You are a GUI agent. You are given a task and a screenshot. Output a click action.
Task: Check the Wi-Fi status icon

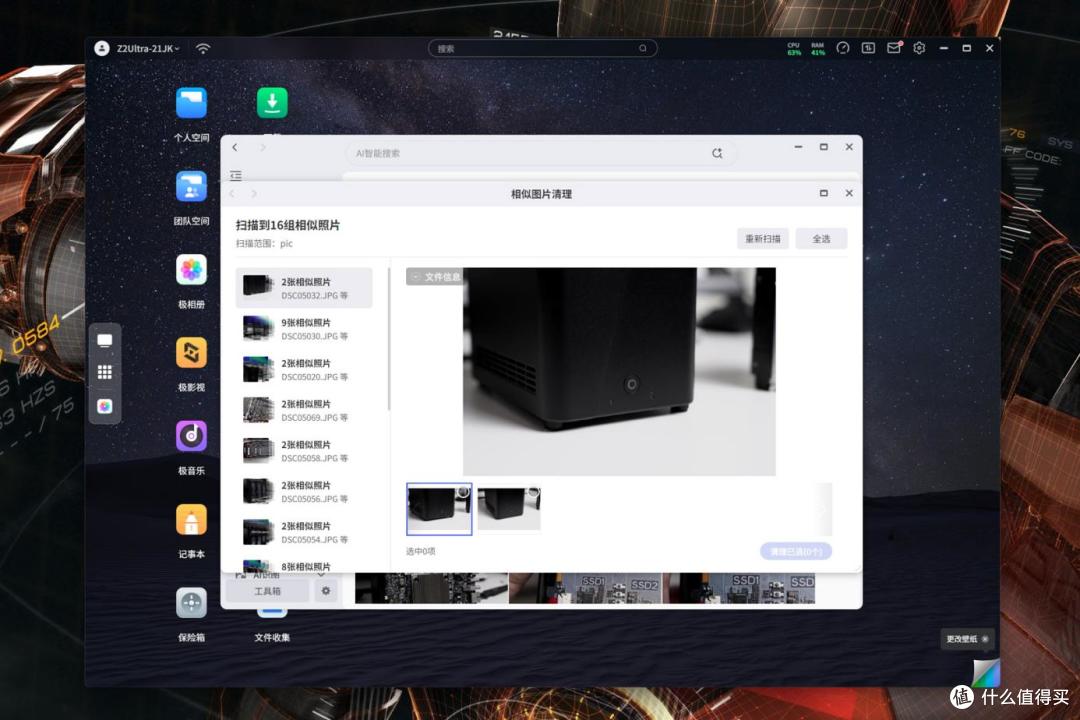pos(202,48)
